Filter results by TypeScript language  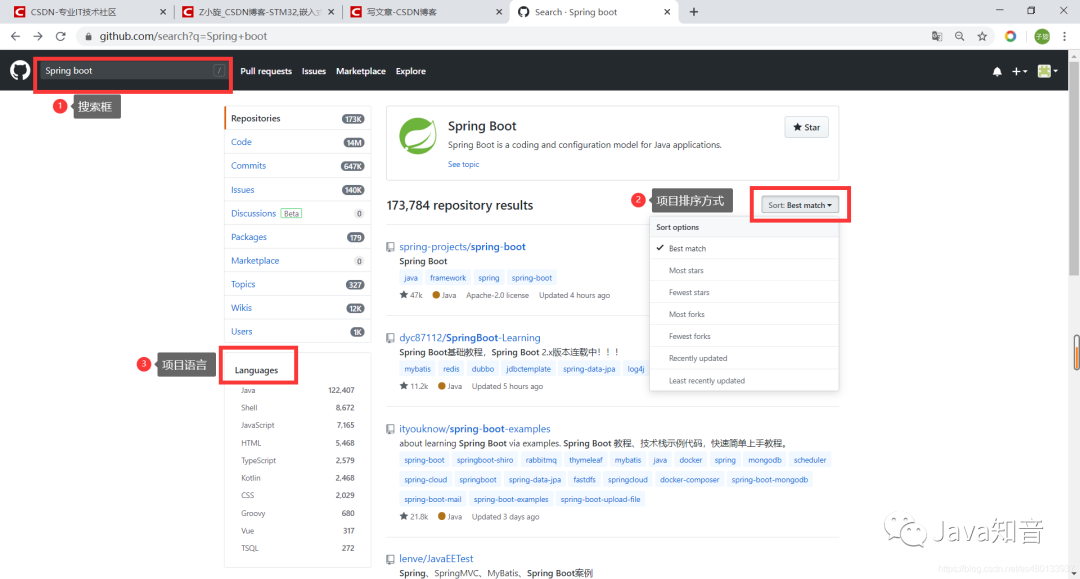click(x=298, y=461)
